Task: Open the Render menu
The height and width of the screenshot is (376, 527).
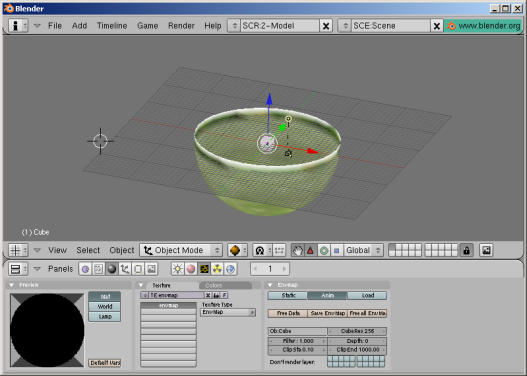Action: pyautogui.click(x=181, y=26)
